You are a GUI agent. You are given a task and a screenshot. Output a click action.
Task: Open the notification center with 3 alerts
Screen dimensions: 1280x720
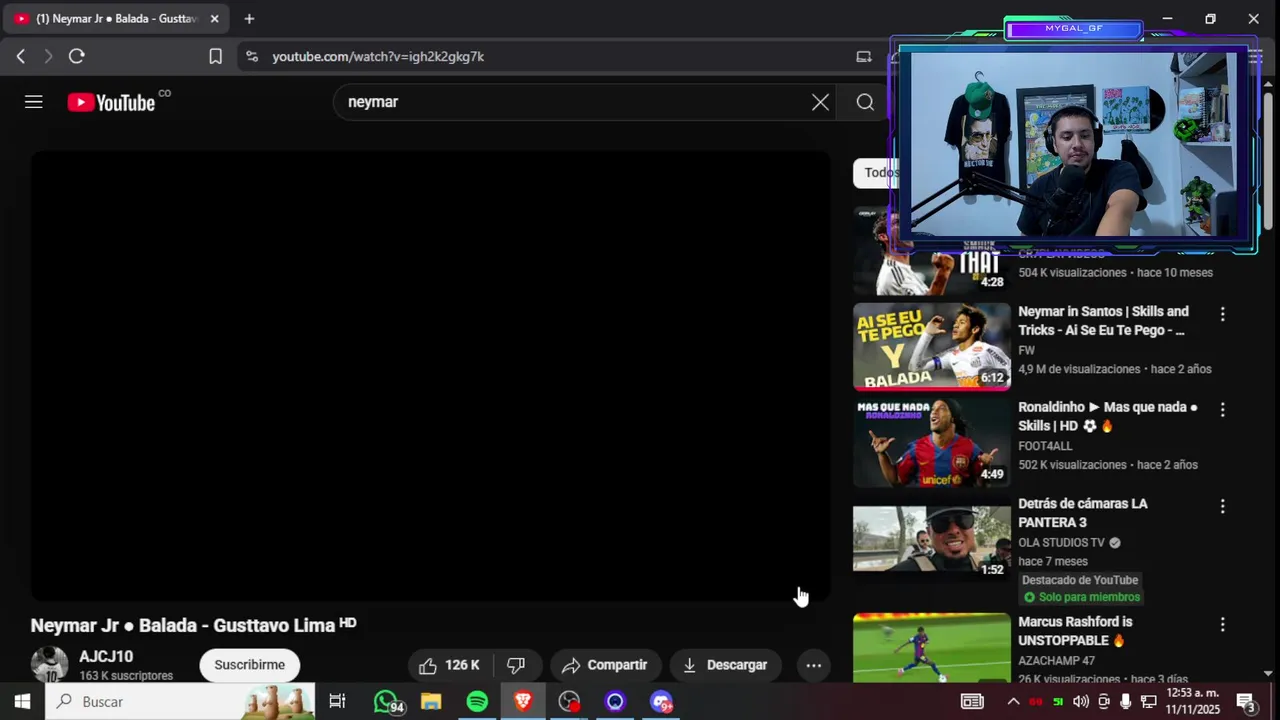tap(1246, 702)
